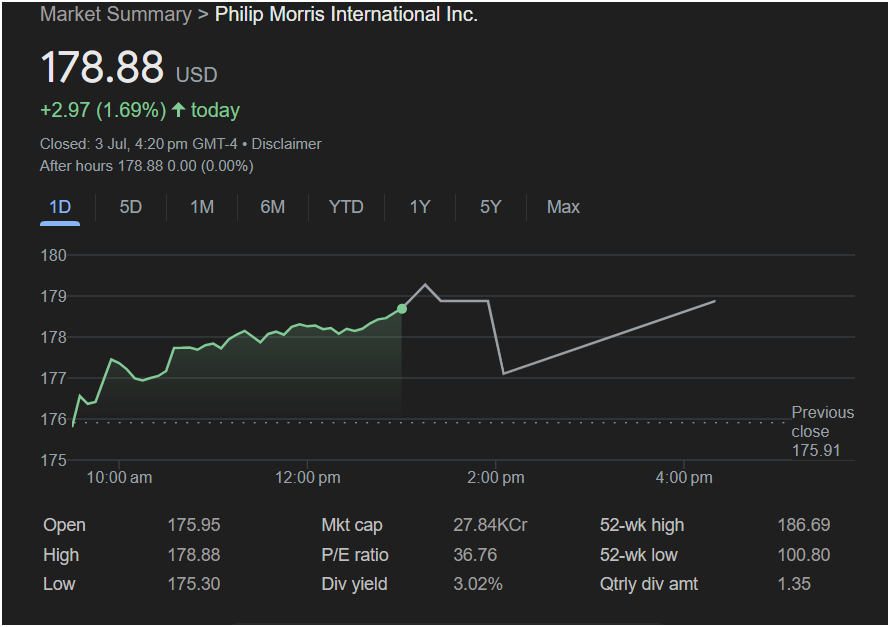This screenshot has width=890, height=627.
Task: Click the chart peak near 179
Action: point(425,284)
